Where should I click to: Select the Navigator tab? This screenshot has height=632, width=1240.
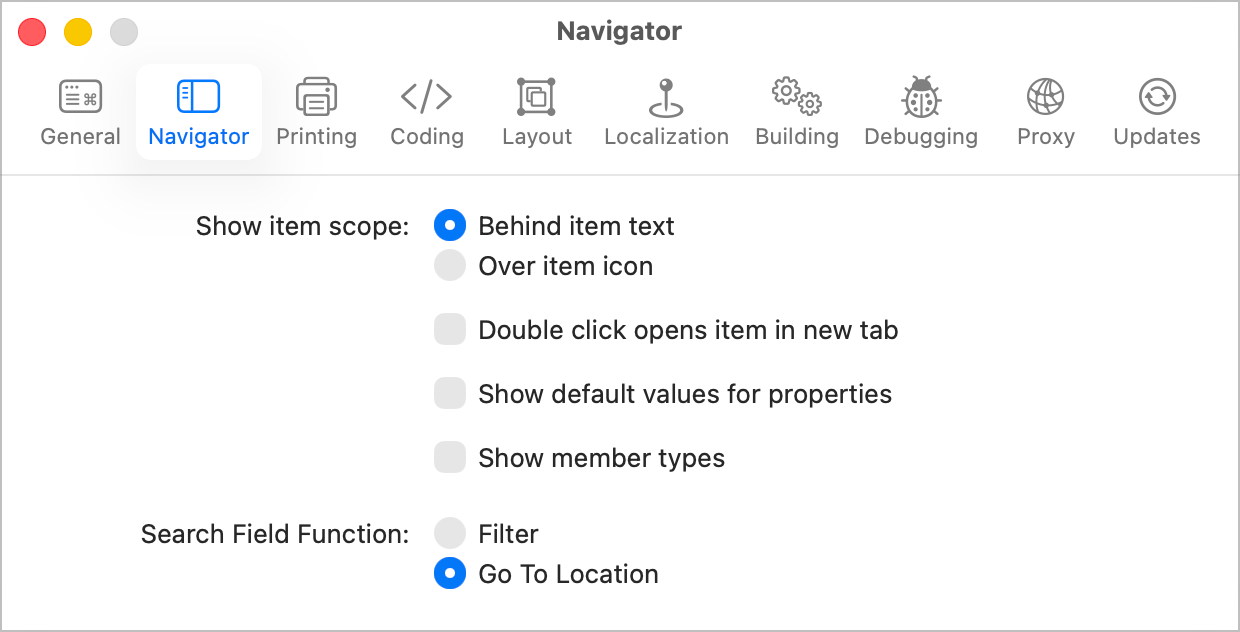tap(198, 110)
